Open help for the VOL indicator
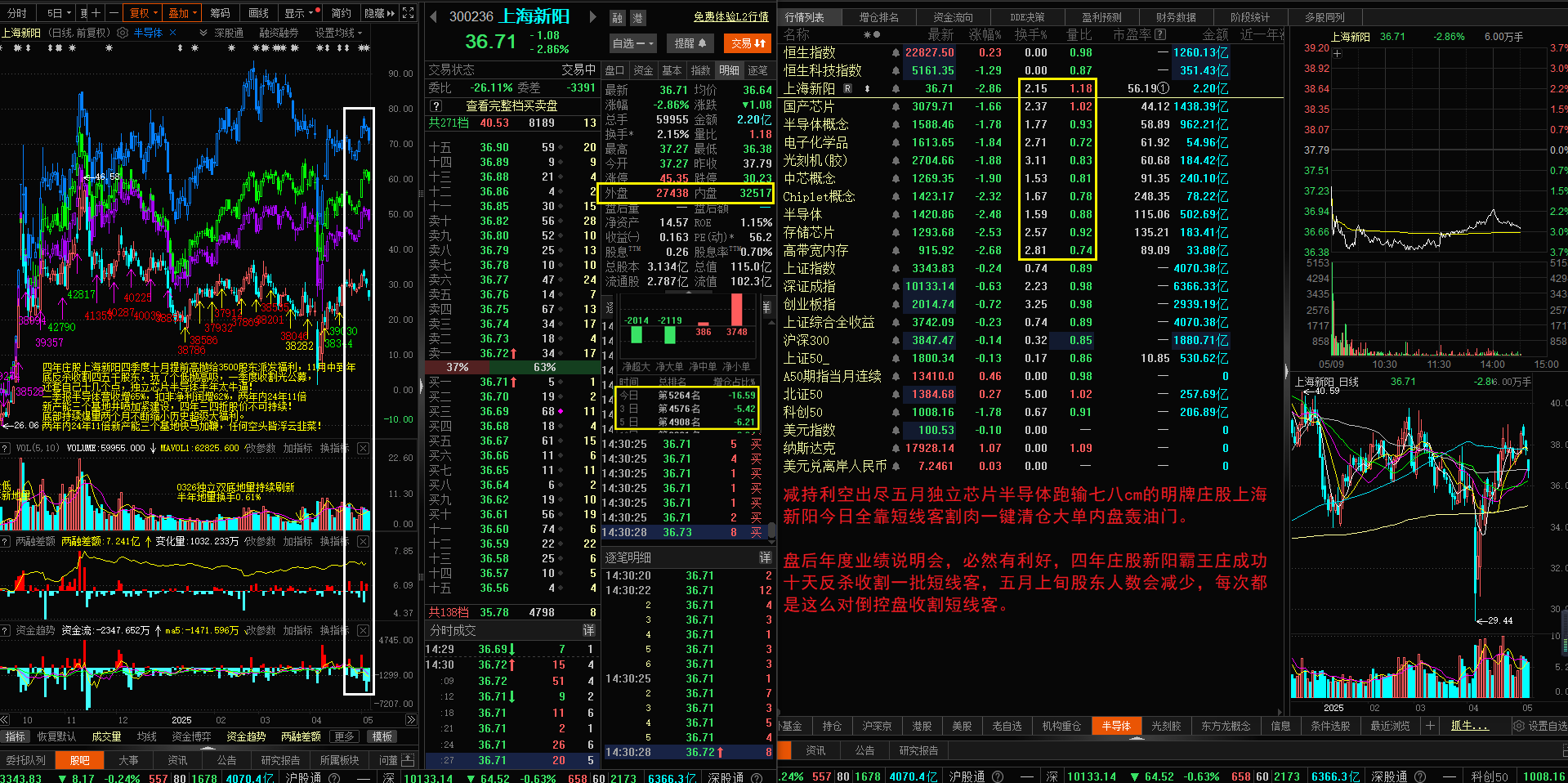The image size is (1568, 783). pos(6,448)
